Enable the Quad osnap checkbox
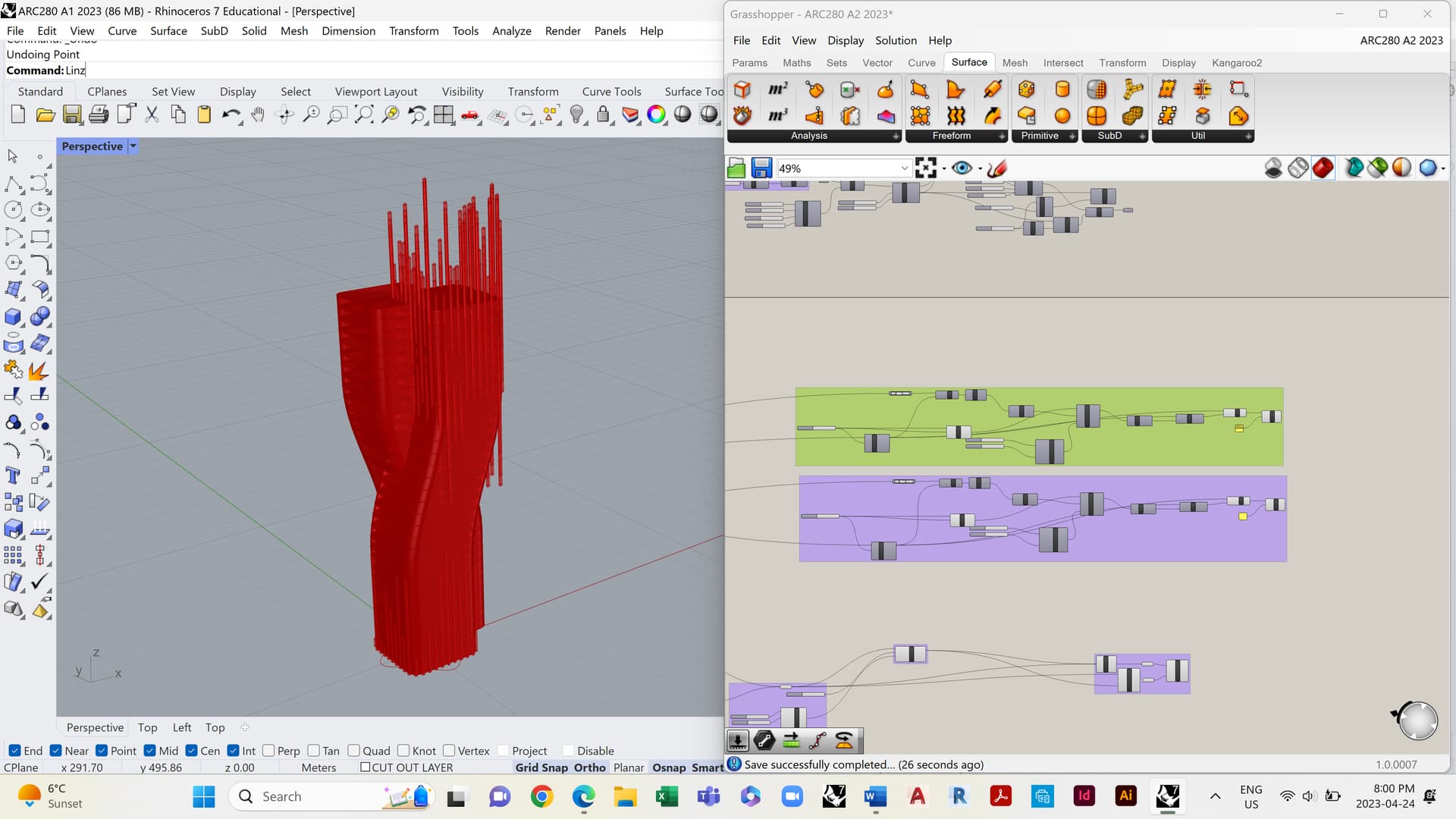This screenshot has height=819, width=1456. pos(354,750)
